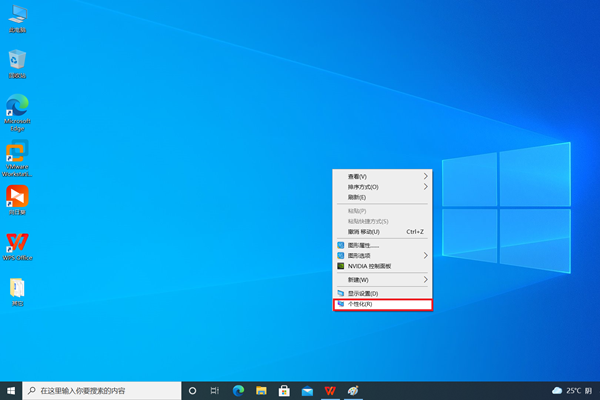Open File Explorer from the taskbar
The height and width of the screenshot is (400, 600).
[261, 391]
